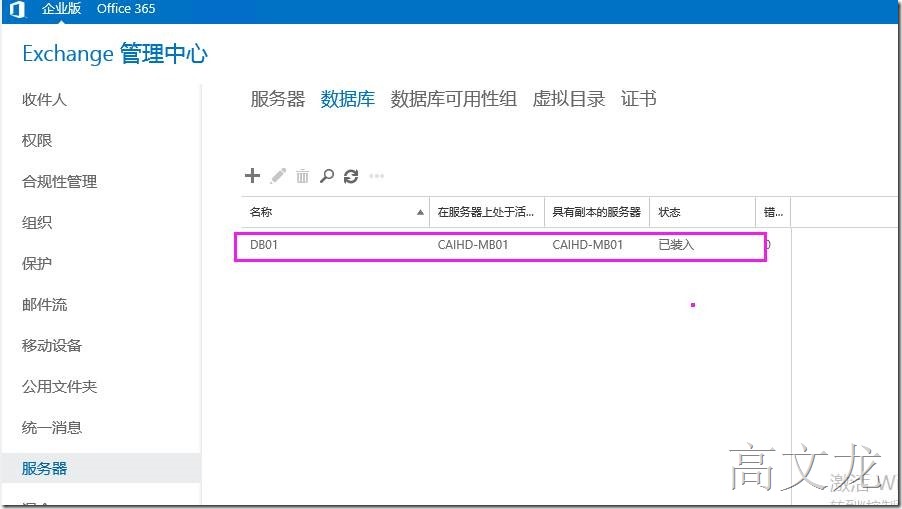Select 数据库 tab
Image resolution: width=902 pixels, height=509 pixels.
click(x=347, y=99)
